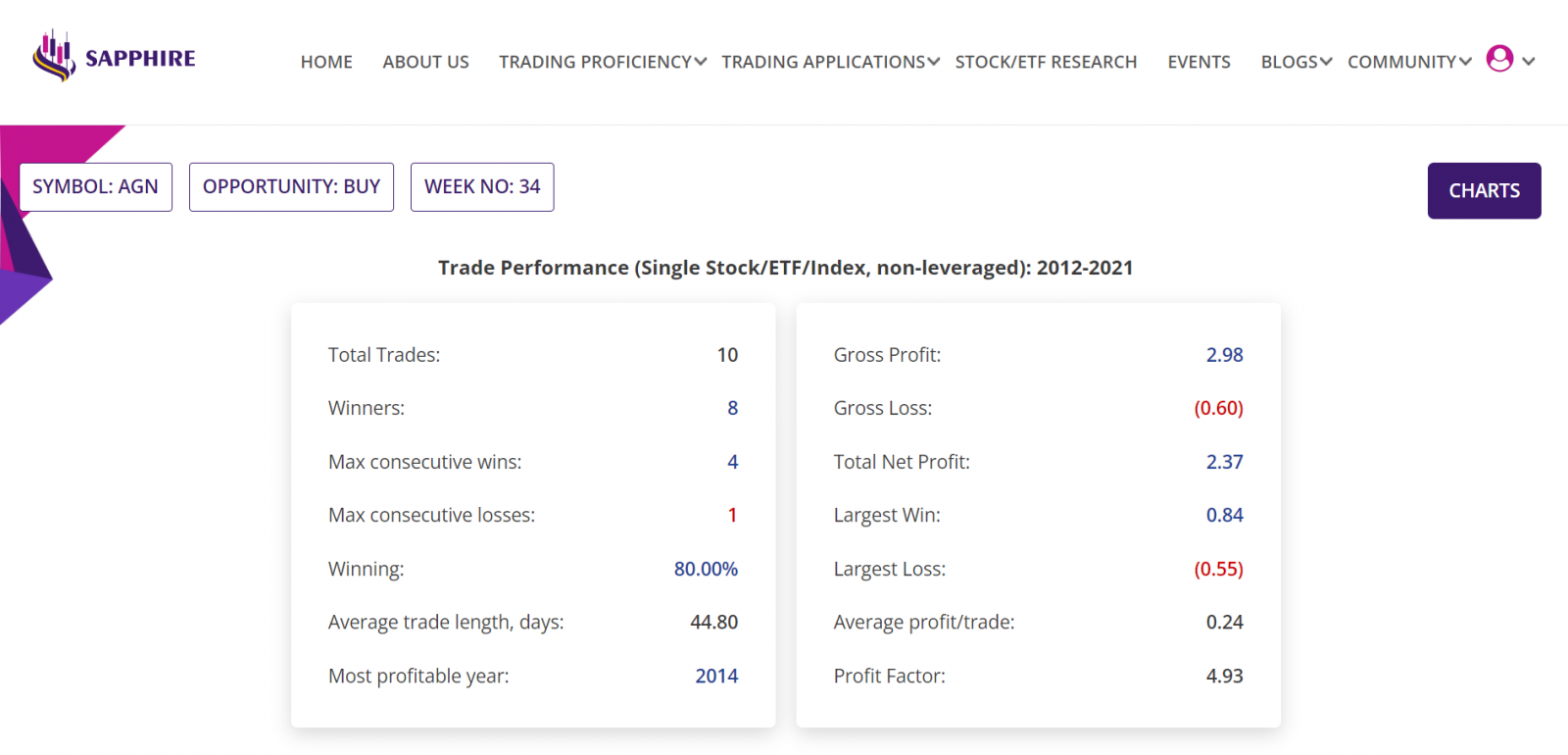Expand the user account dropdown arrow

[1529, 61]
